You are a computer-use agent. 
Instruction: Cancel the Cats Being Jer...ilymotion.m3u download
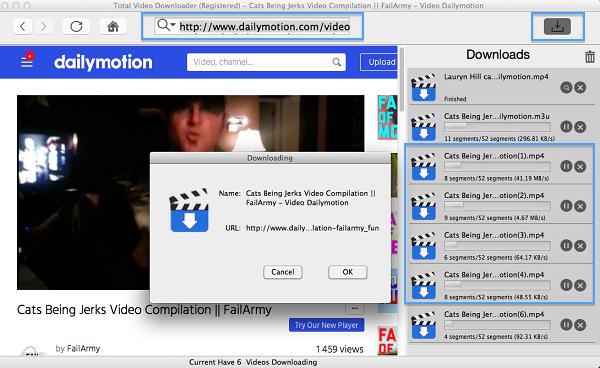click(x=580, y=127)
